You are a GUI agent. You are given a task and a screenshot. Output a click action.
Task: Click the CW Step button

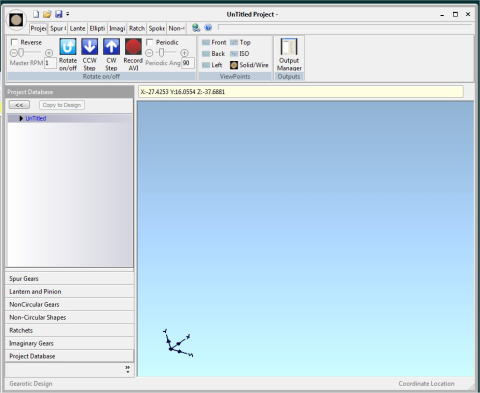point(111,54)
